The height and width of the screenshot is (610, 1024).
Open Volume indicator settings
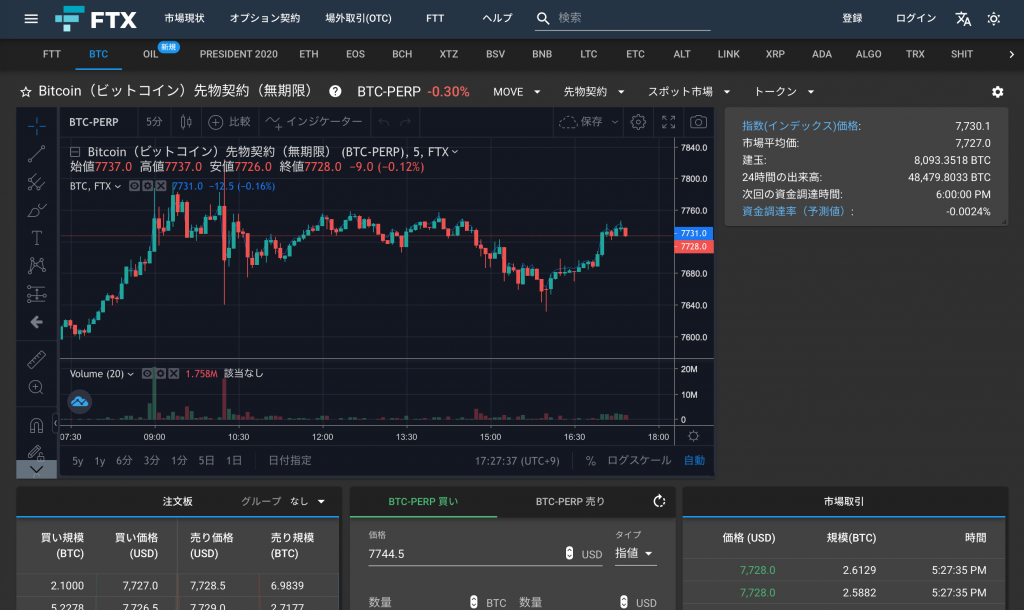point(160,374)
